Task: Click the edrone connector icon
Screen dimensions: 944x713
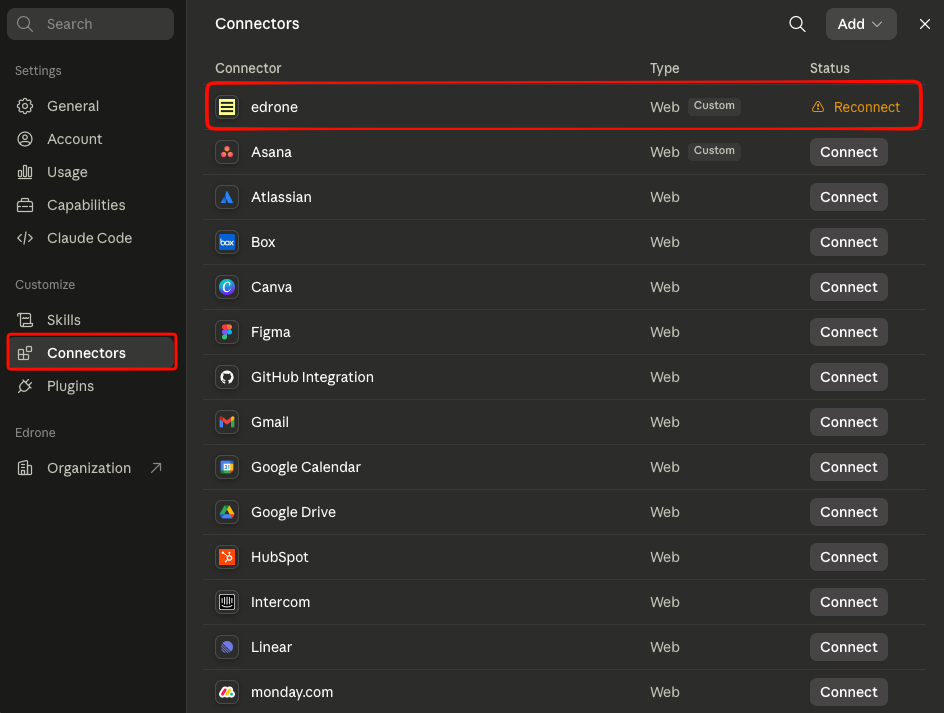Action: coord(227,107)
